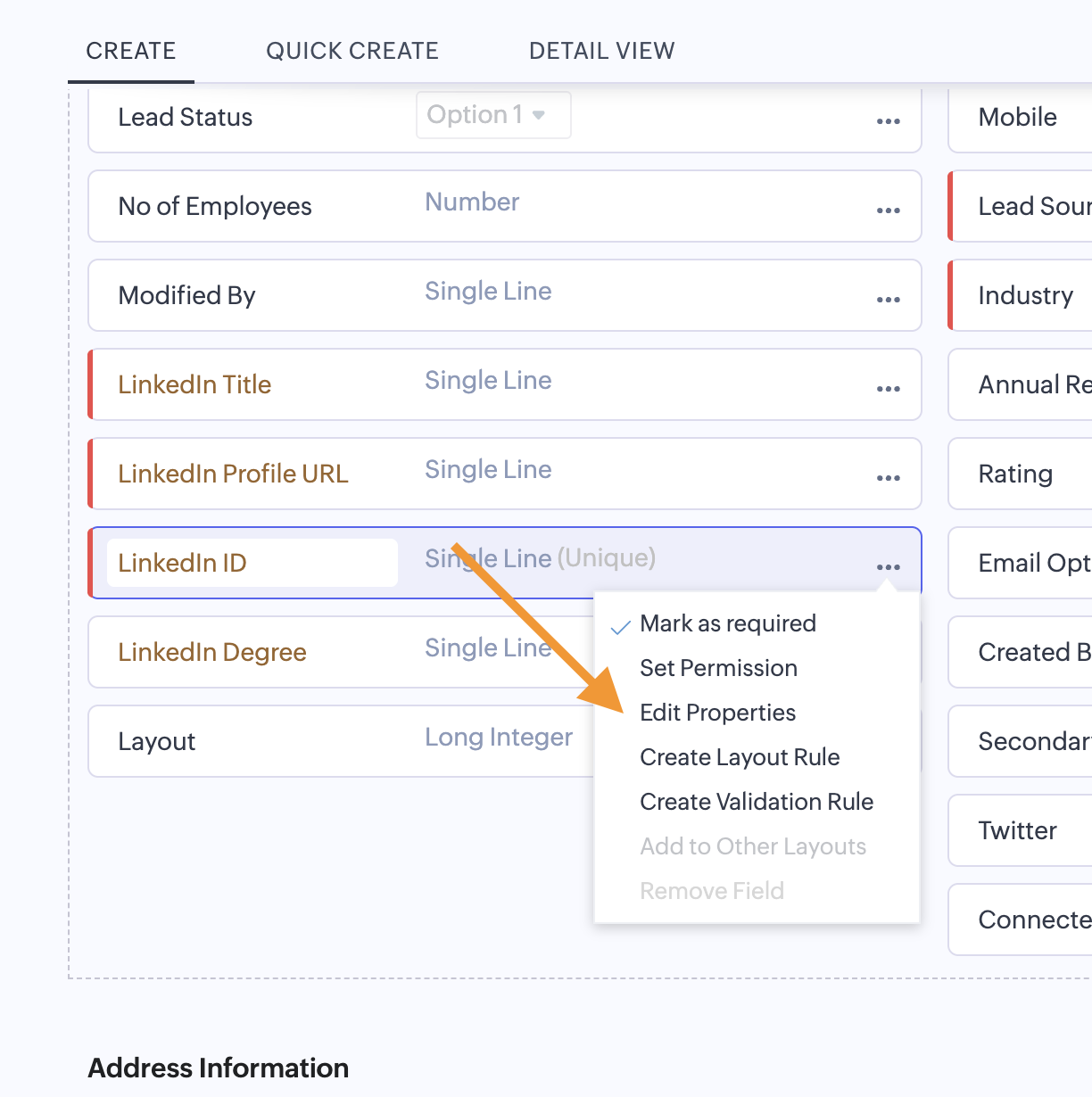Image resolution: width=1092 pixels, height=1097 pixels.
Task: Select the Created By field in right column
Action: pyautogui.click(x=1021, y=652)
